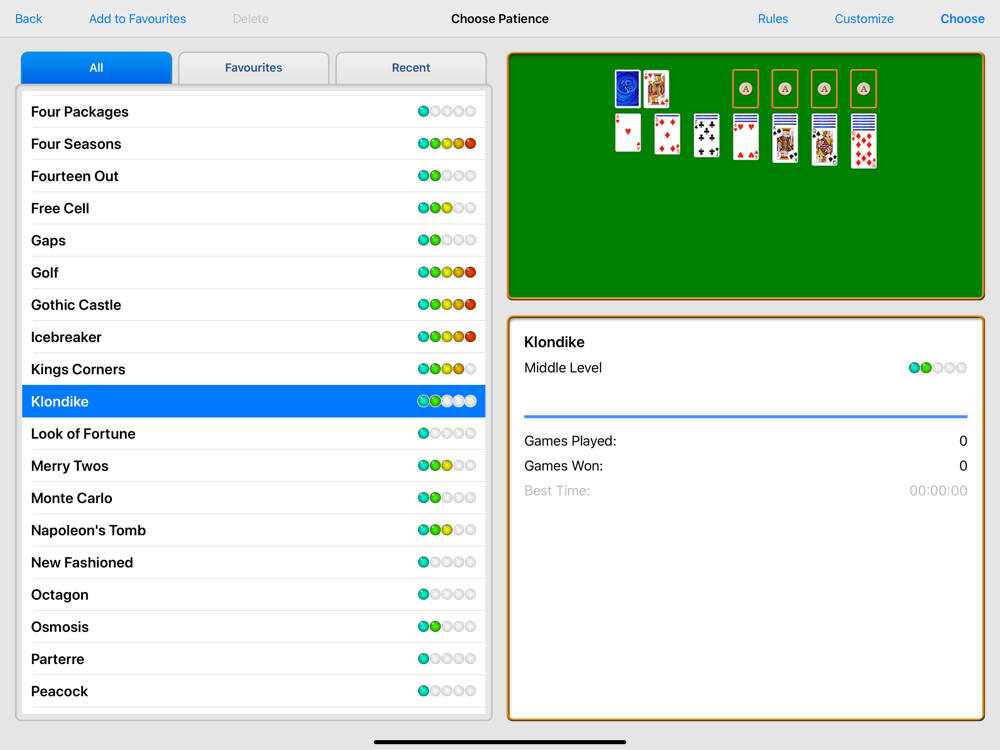Image resolution: width=1000 pixels, height=750 pixels.
Task: Switch to the All tab
Action: 96,68
